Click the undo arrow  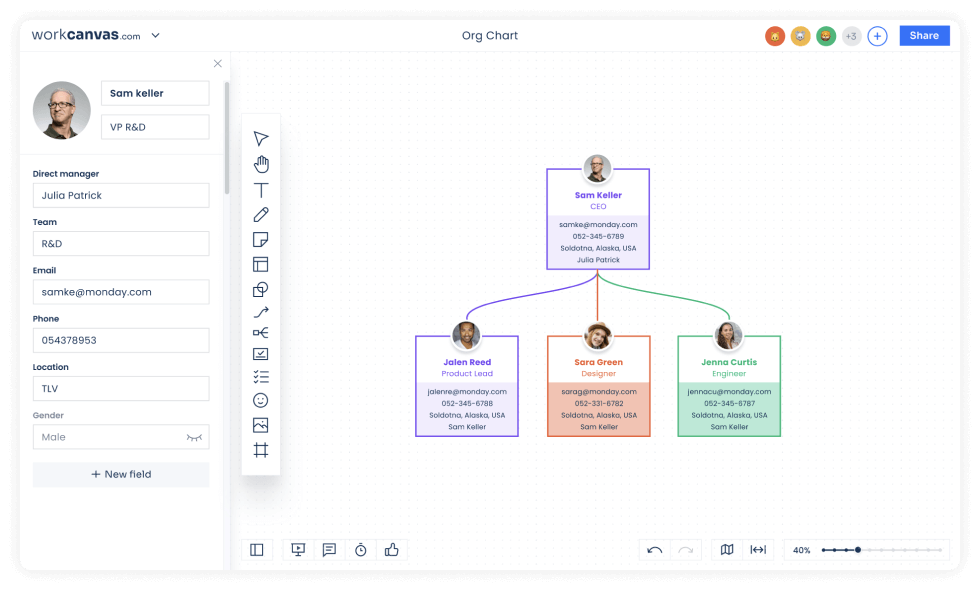[654, 550]
